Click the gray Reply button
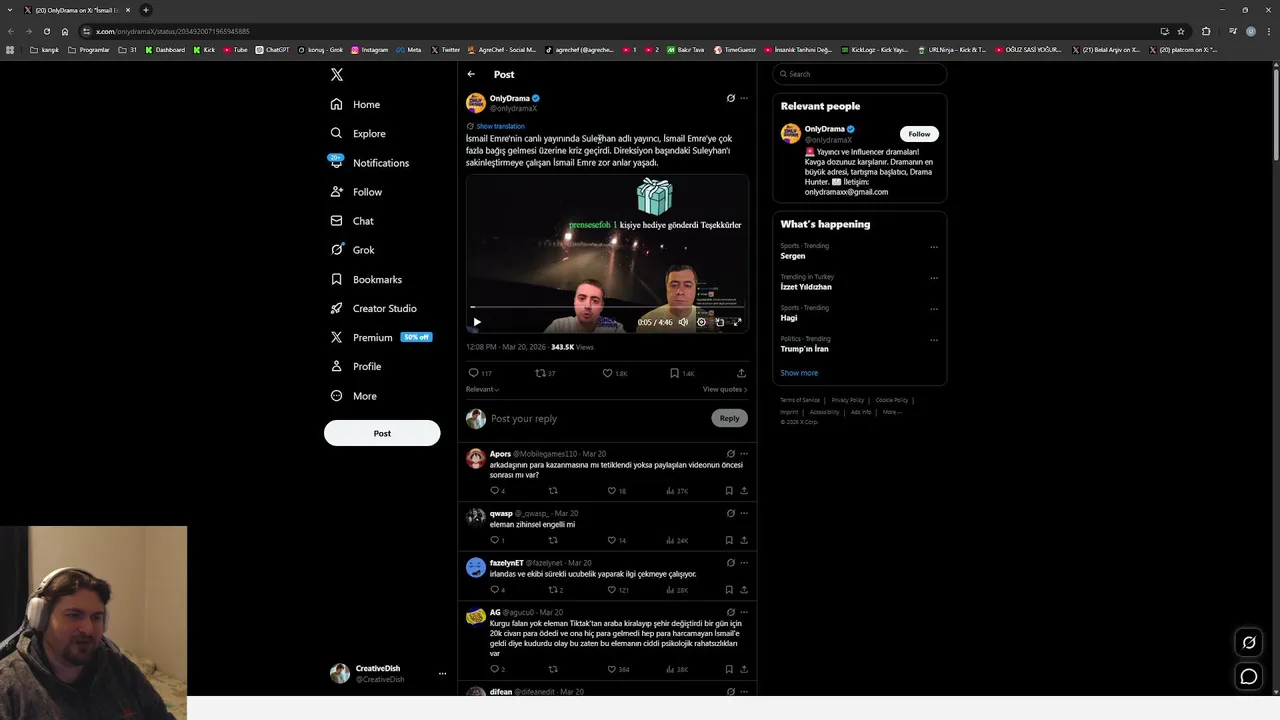The height and width of the screenshot is (720, 1280). click(x=730, y=418)
